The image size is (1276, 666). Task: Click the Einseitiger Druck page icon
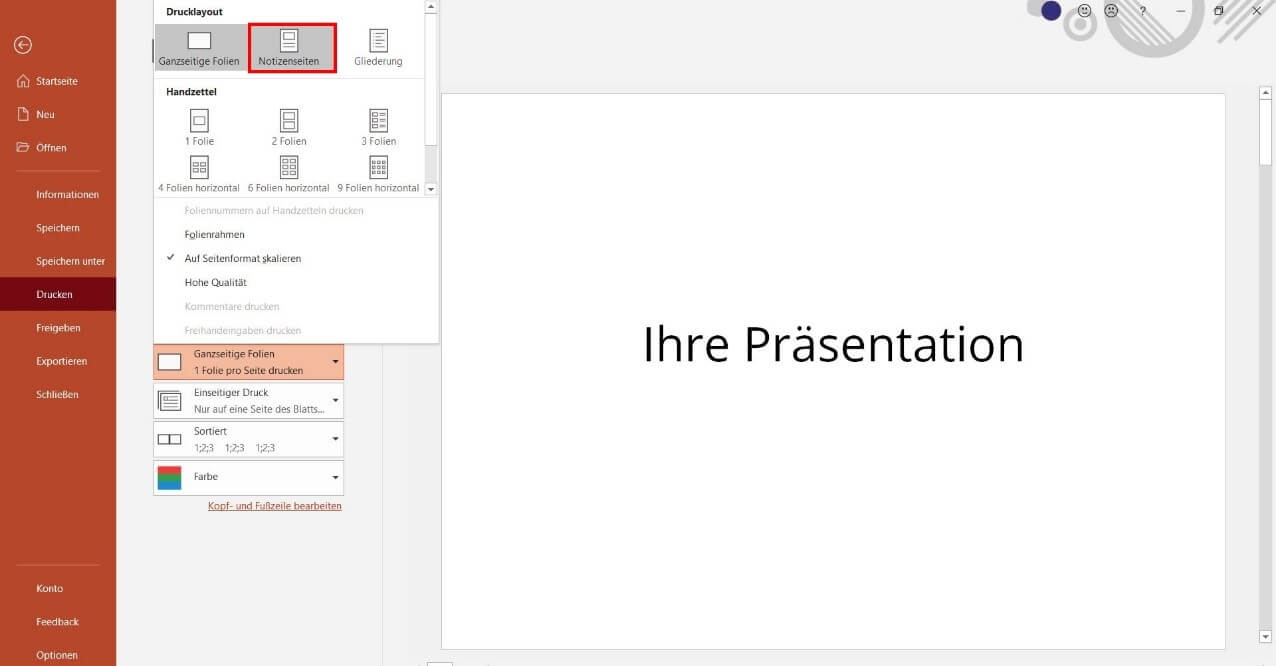tap(170, 401)
